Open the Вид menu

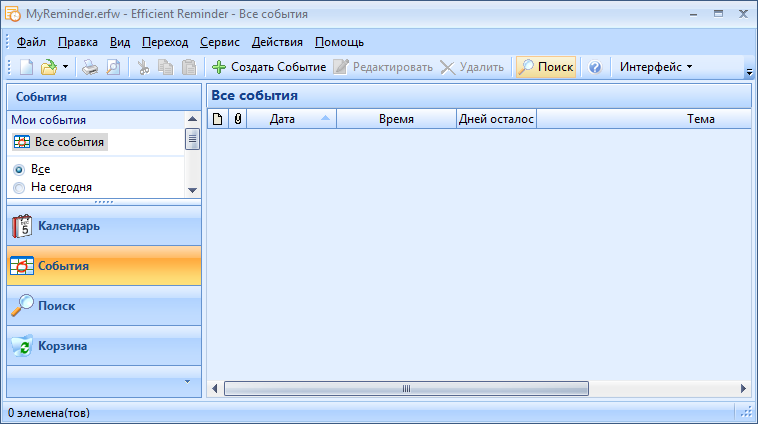click(x=120, y=42)
